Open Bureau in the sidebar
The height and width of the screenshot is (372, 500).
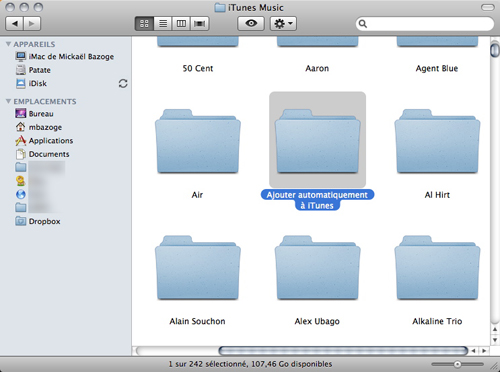[x=35, y=114]
